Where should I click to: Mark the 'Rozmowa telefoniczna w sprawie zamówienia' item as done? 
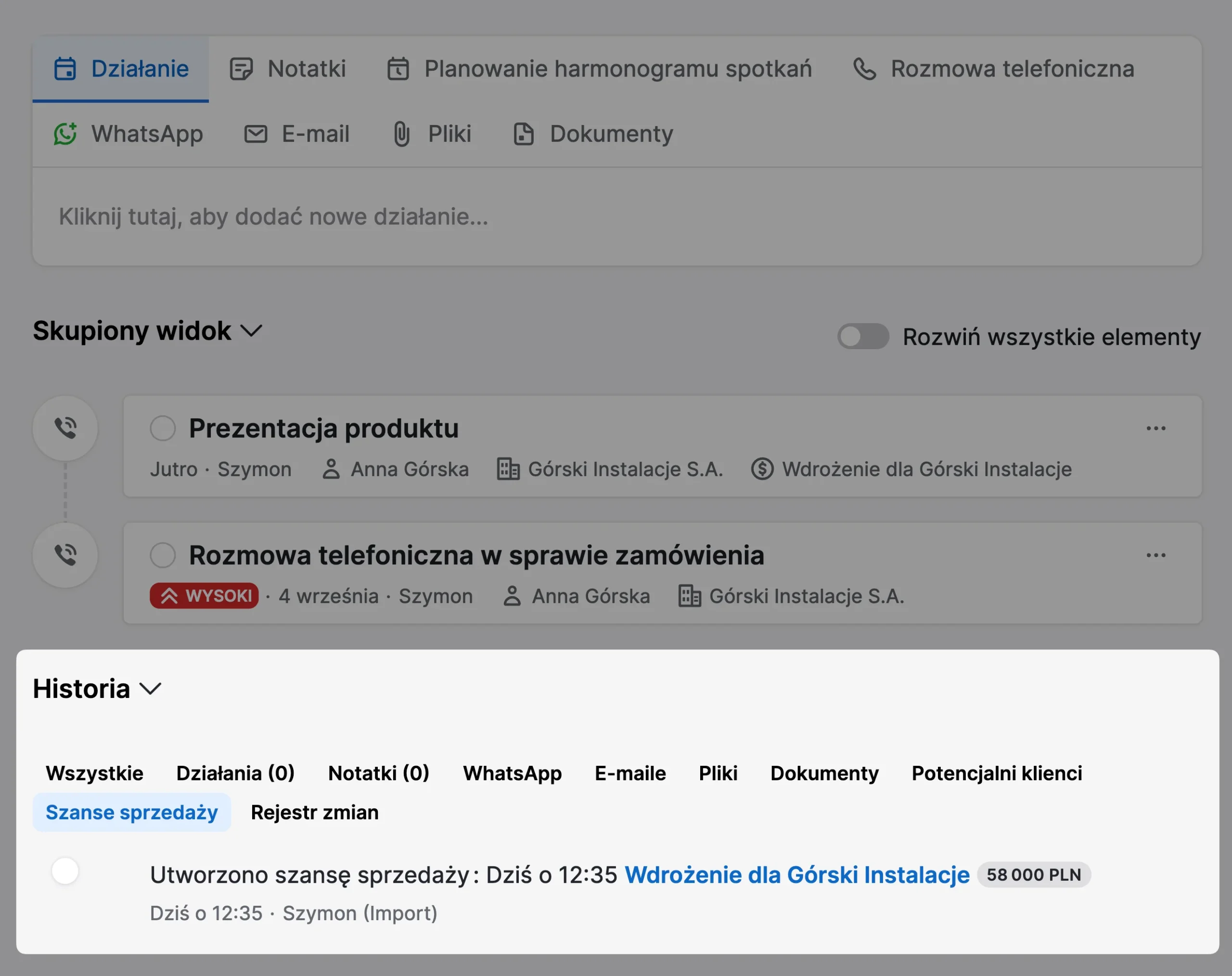[163, 555]
